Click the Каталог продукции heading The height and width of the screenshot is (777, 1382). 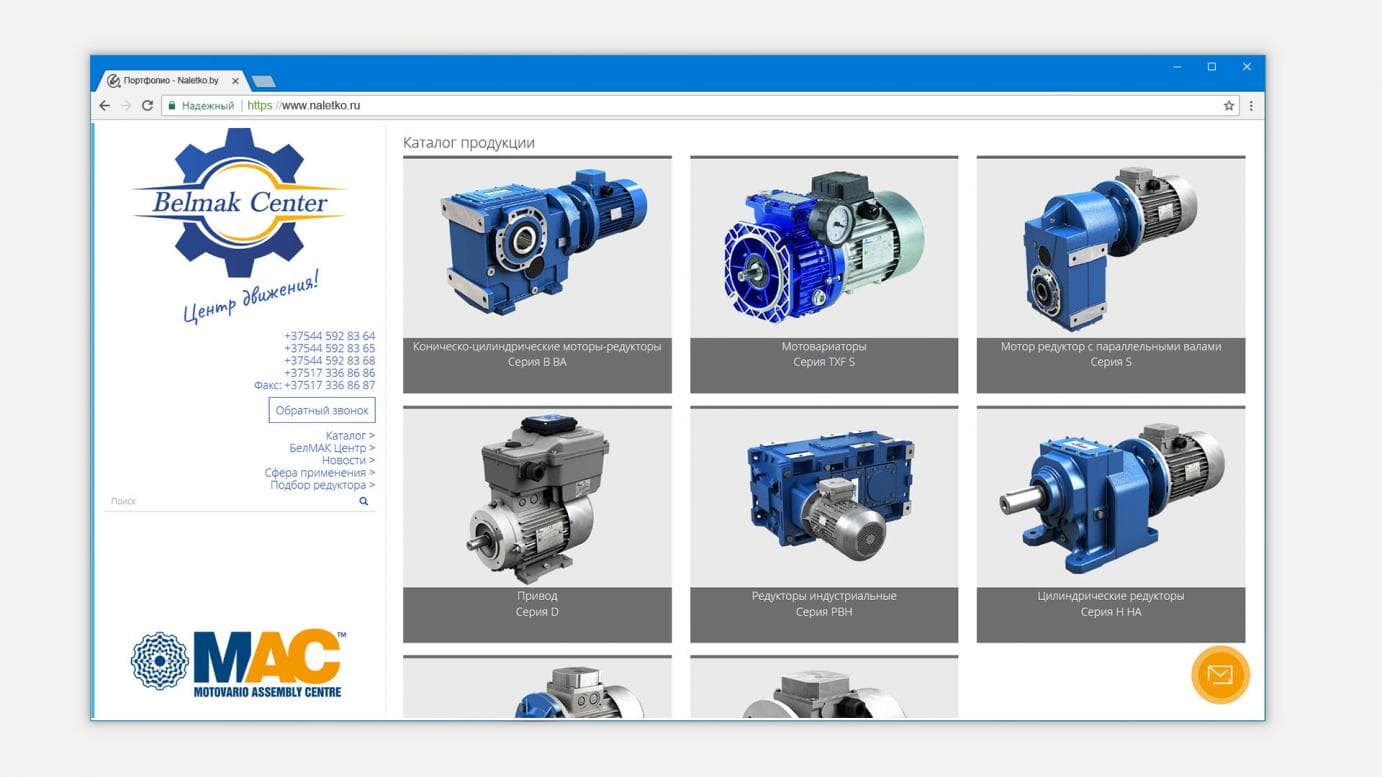[469, 143]
